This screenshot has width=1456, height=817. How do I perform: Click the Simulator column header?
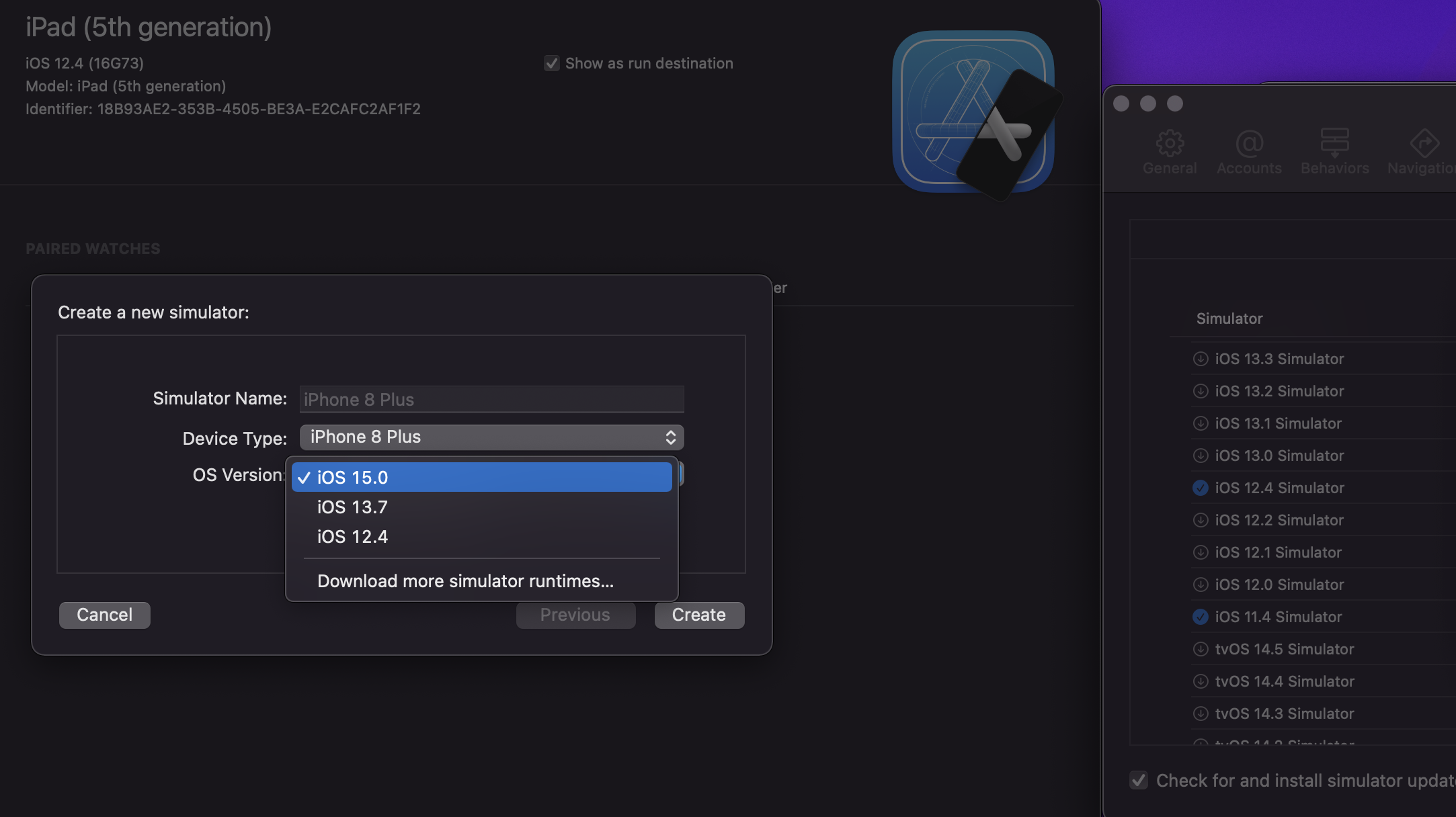pos(1229,318)
